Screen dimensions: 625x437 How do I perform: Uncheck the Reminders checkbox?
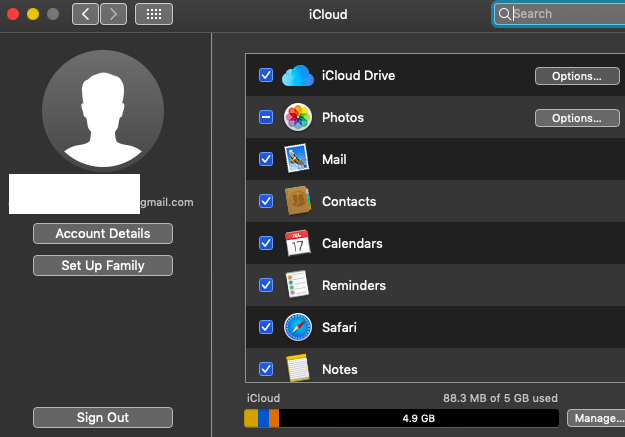(266, 285)
